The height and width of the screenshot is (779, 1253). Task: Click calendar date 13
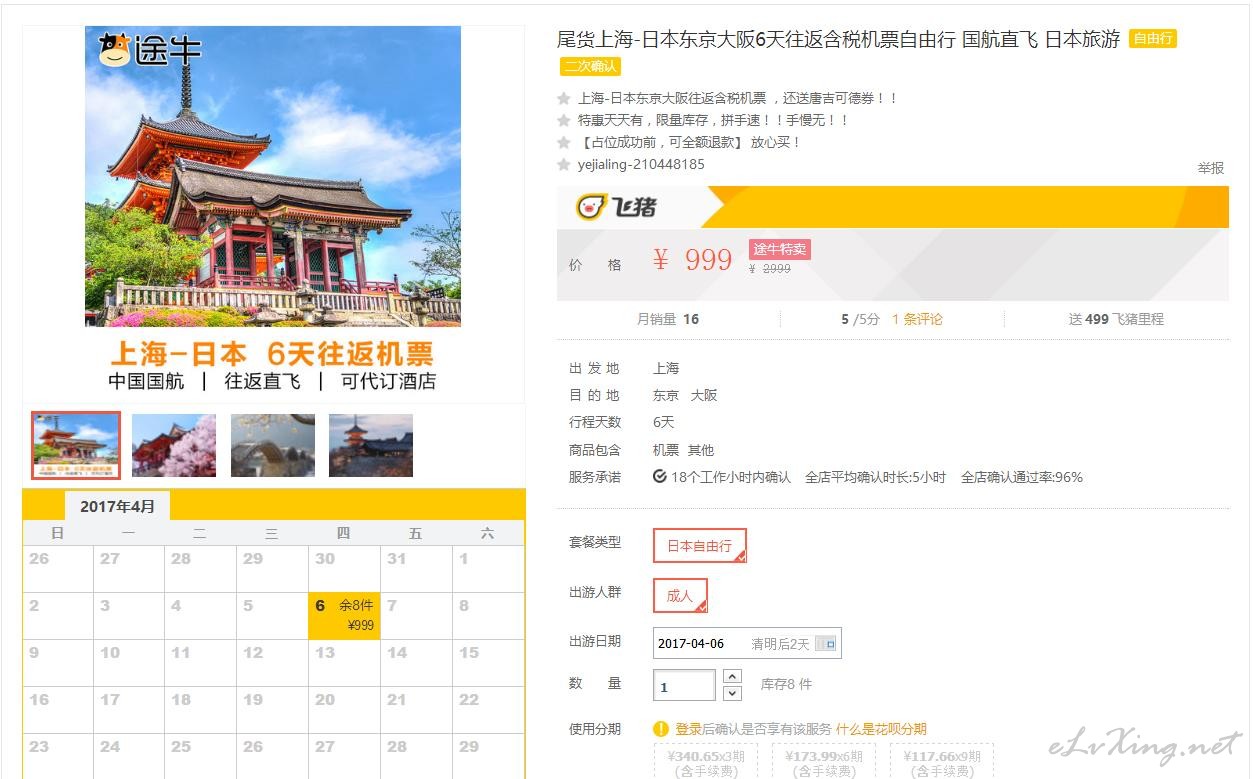(x=344, y=662)
